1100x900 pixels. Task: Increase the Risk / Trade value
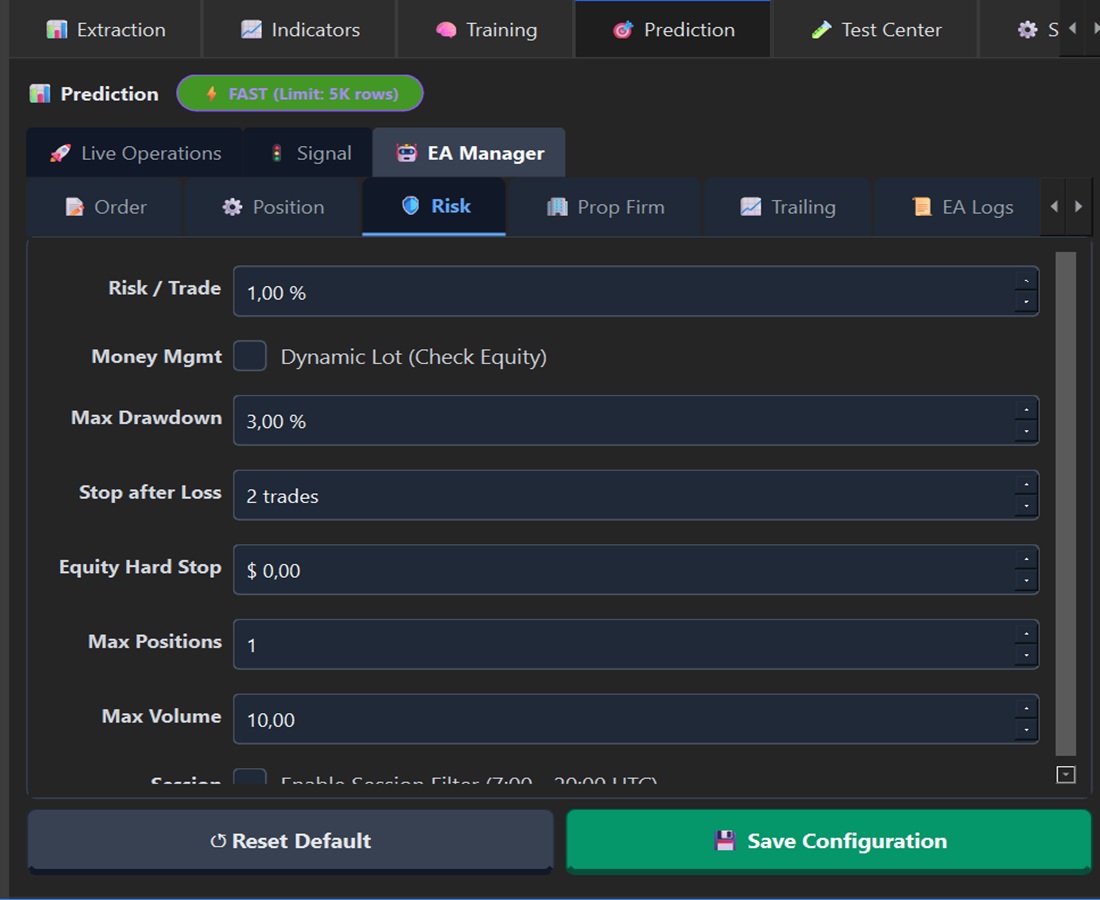1025,282
